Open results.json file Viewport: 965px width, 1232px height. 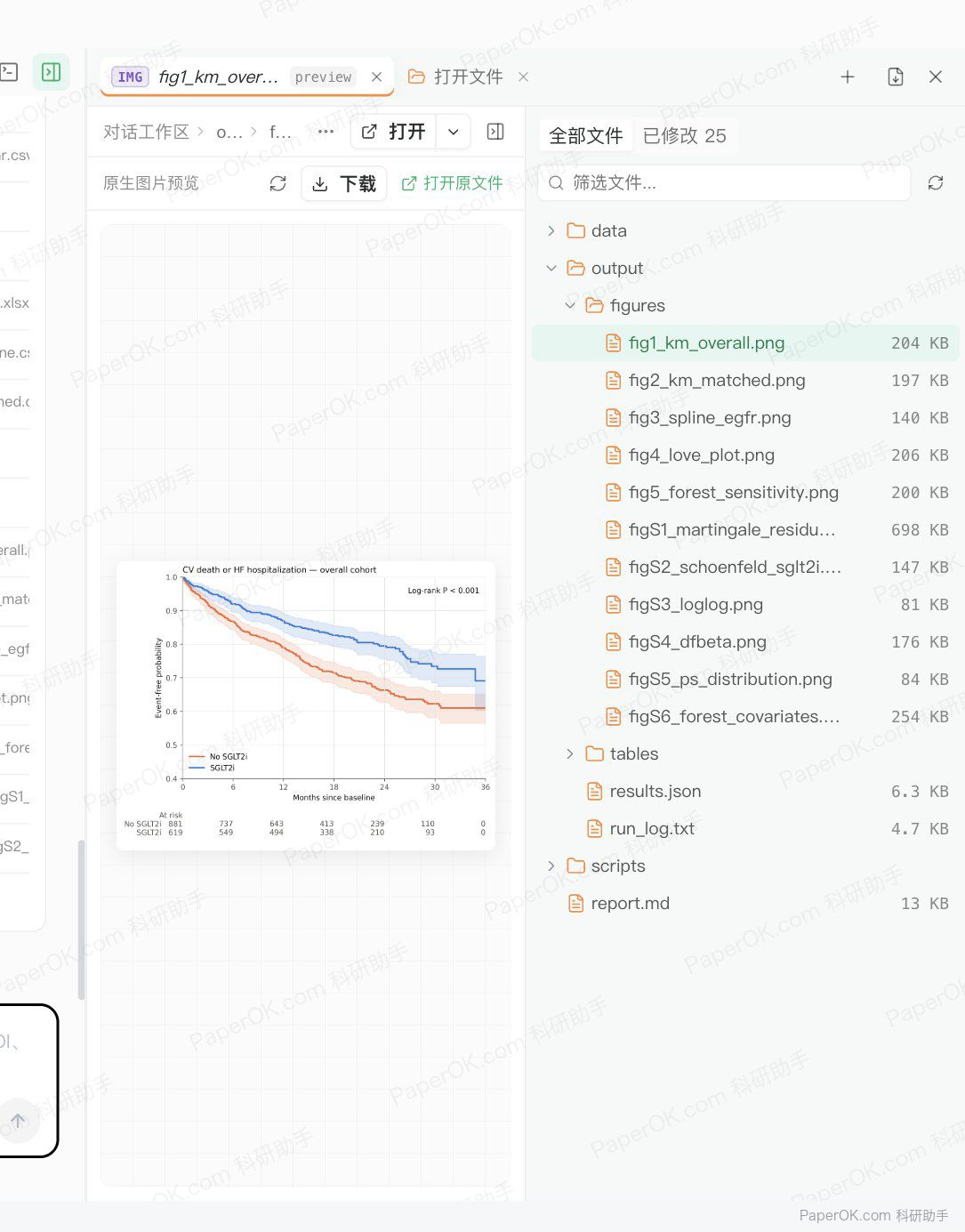(745, 791)
